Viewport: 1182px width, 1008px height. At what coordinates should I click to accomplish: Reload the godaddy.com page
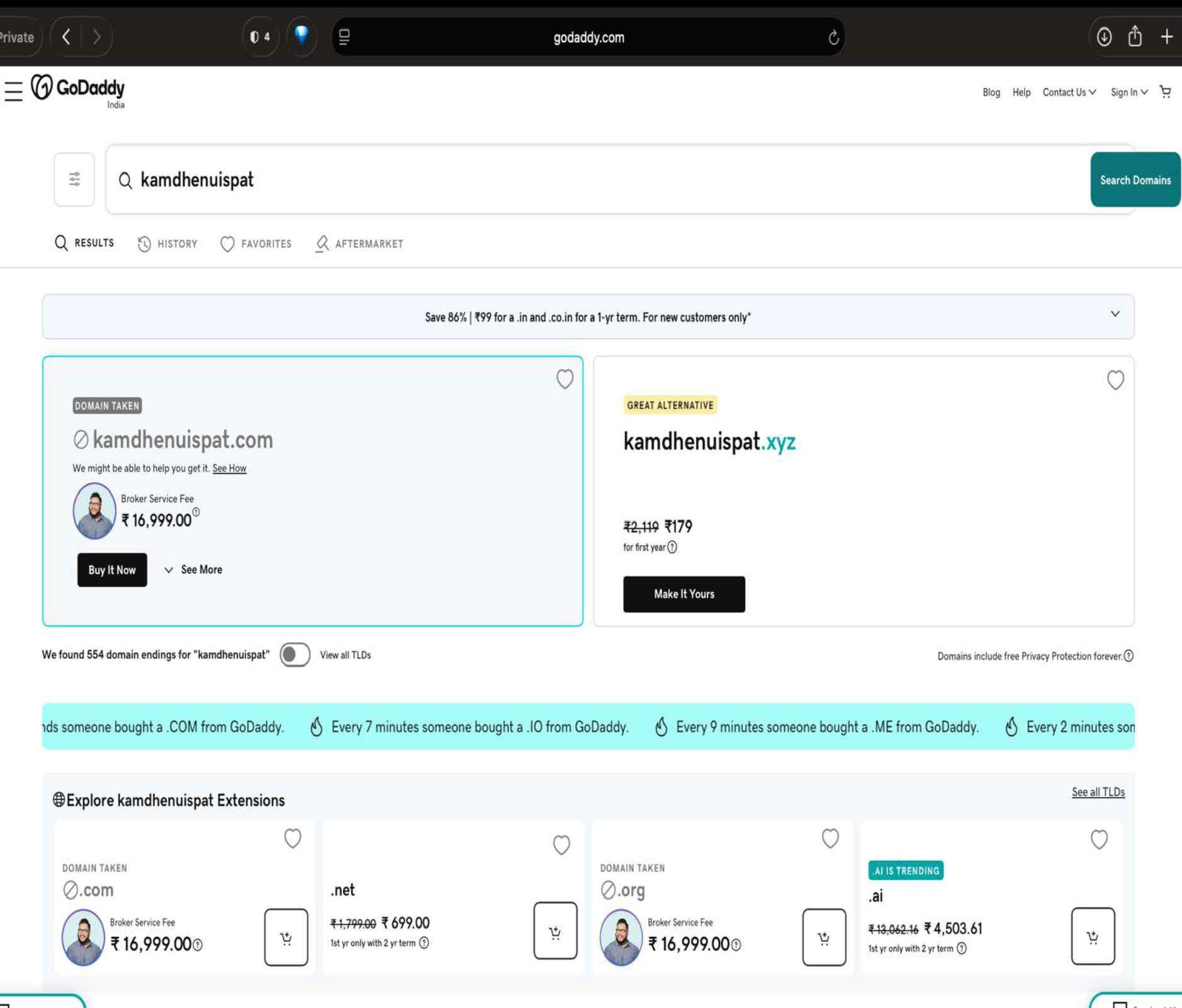tap(833, 38)
